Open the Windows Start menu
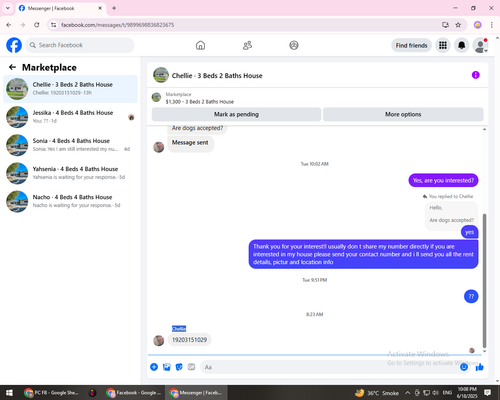The height and width of the screenshot is (400, 500). coord(9,393)
